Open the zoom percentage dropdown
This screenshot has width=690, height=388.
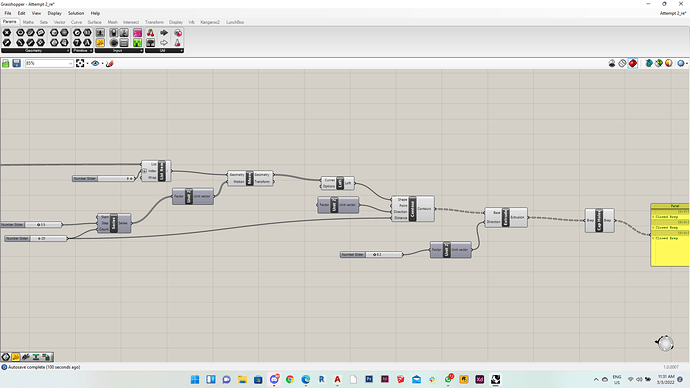pos(49,63)
